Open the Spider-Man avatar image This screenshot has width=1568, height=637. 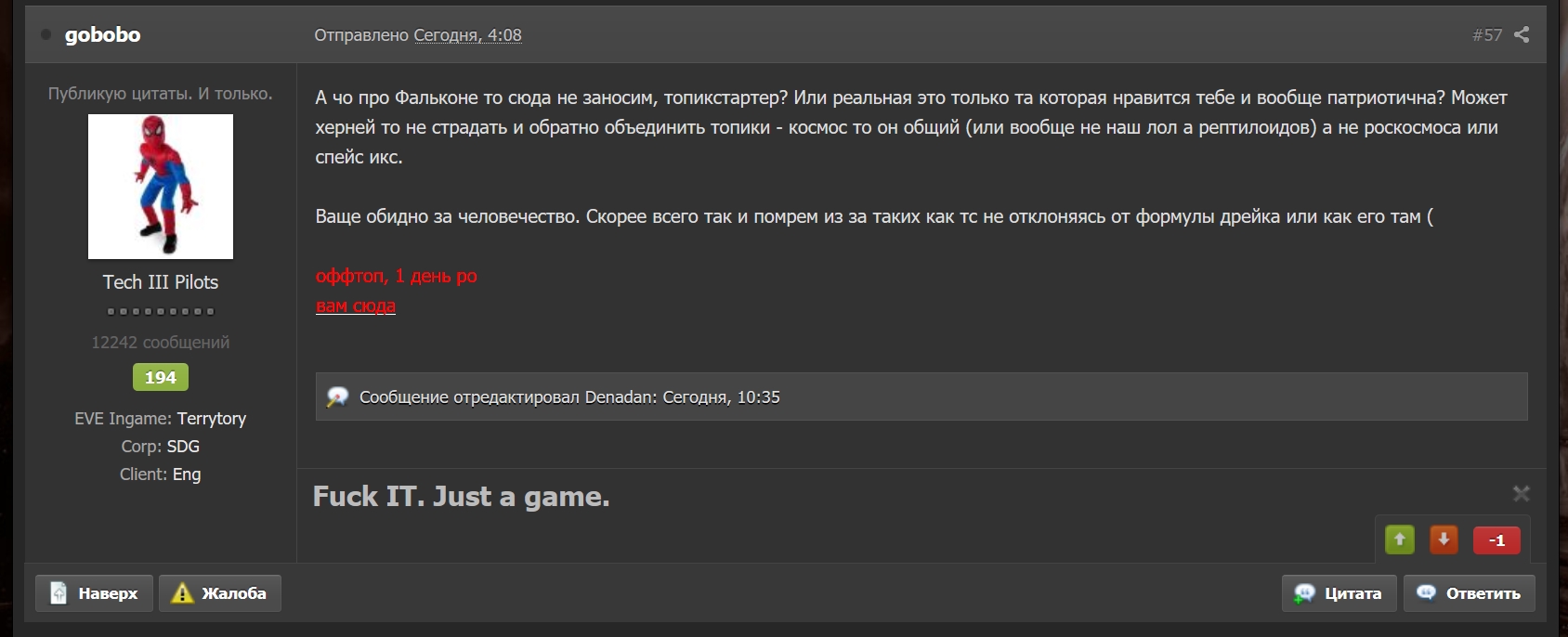point(161,187)
